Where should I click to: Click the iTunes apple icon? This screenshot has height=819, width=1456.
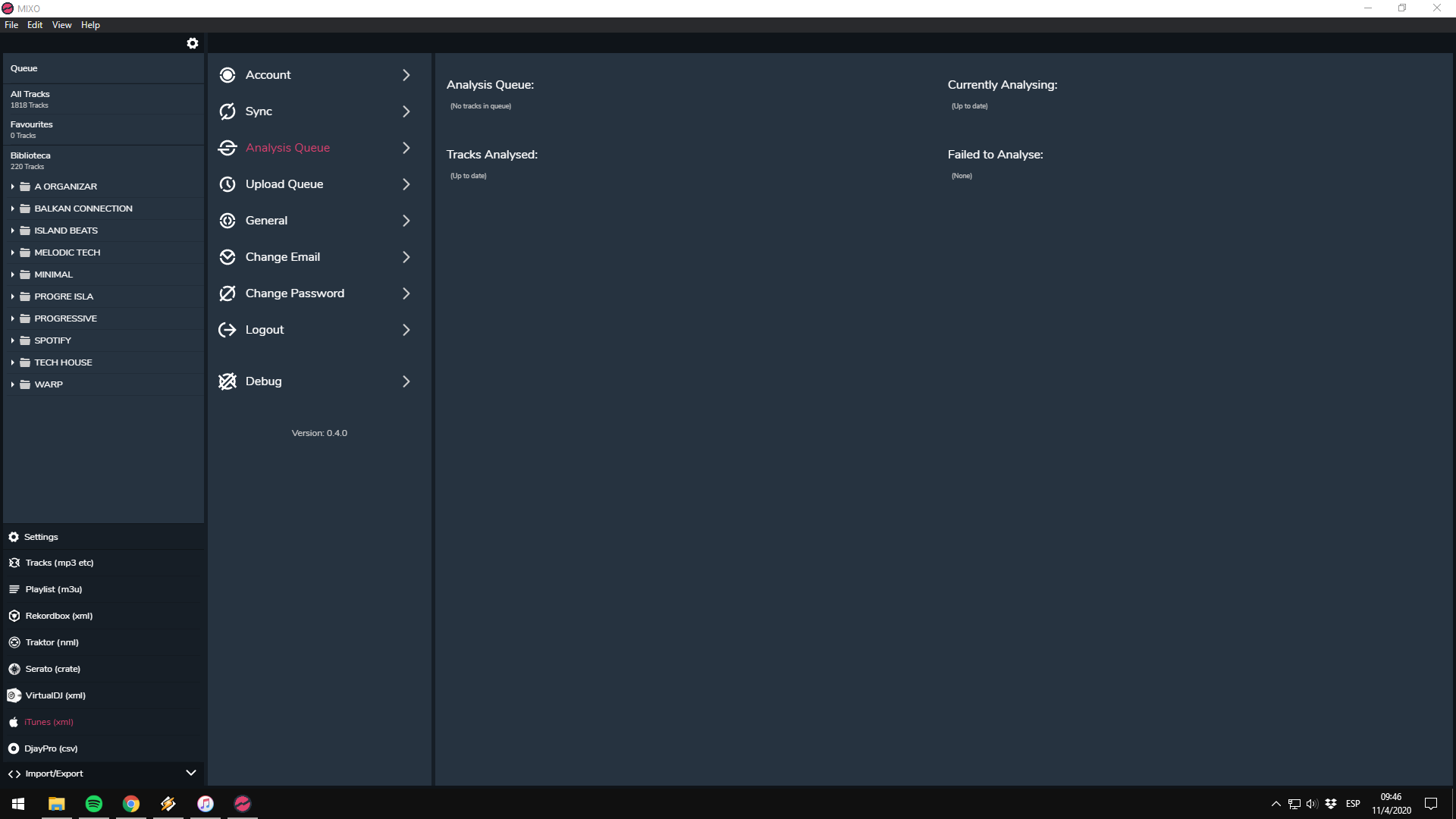(14, 722)
